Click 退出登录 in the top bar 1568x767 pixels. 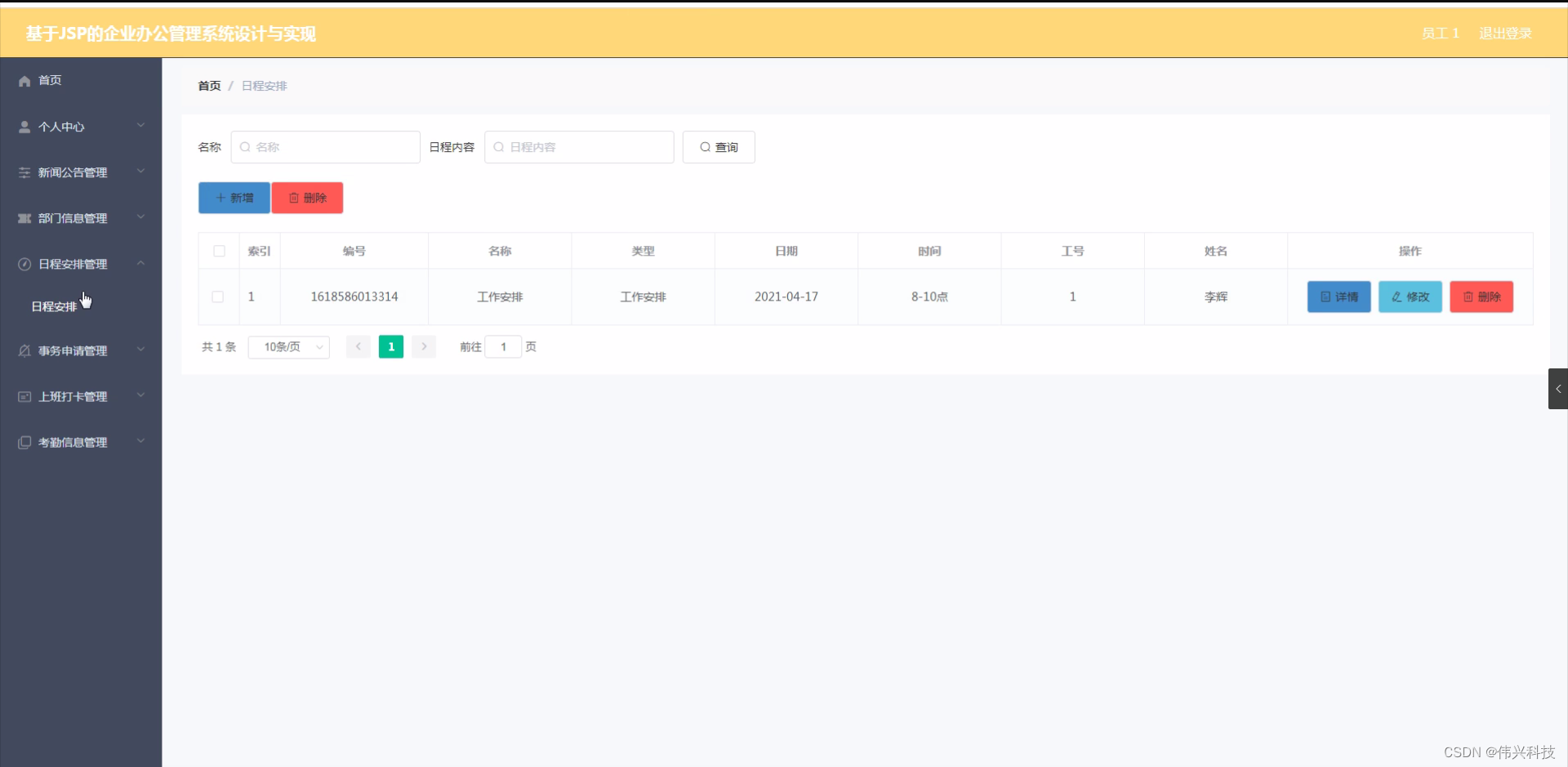tap(1506, 33)
